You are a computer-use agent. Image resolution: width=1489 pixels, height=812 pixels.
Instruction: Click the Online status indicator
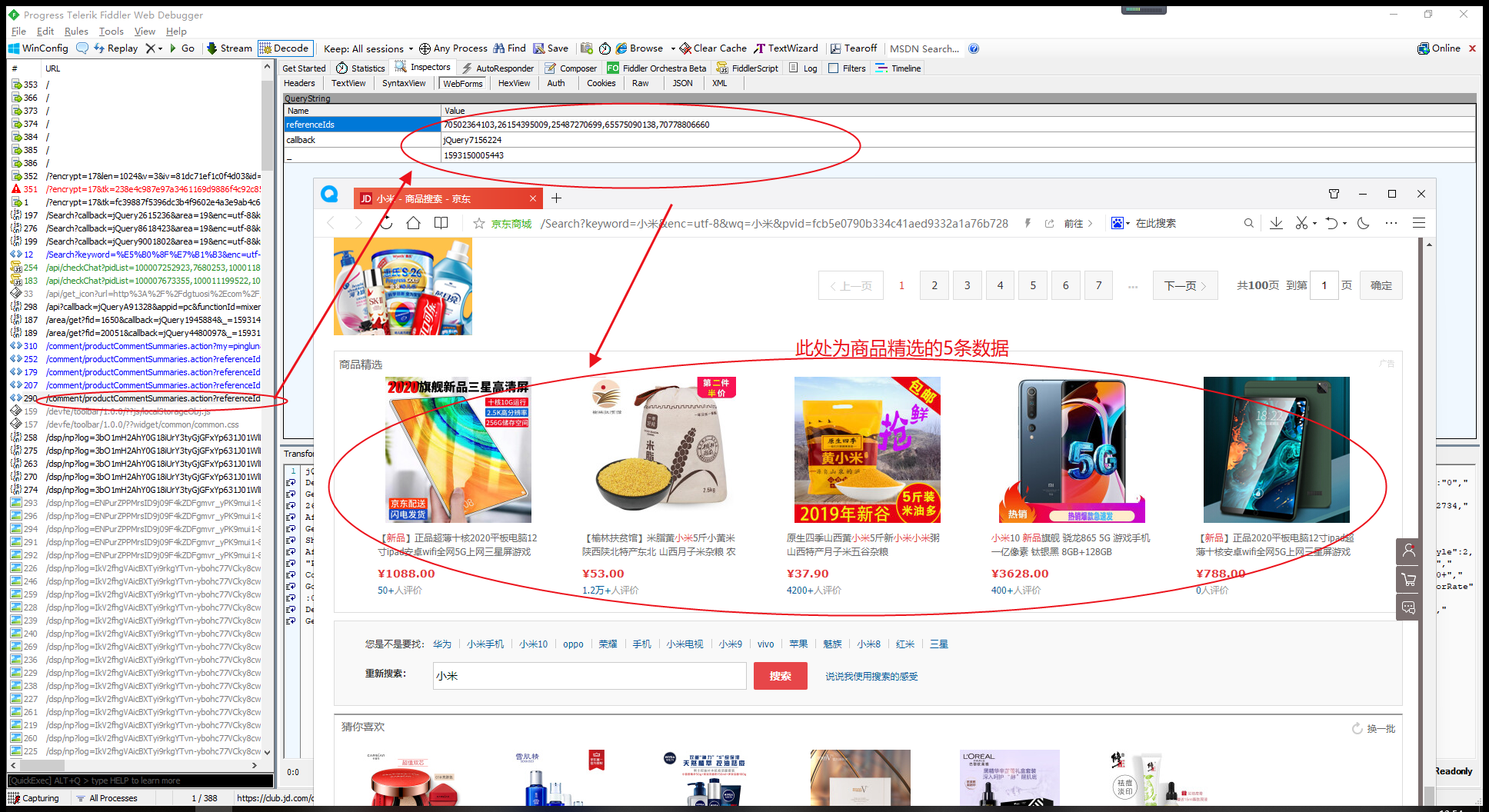(x=1439, y=48)
